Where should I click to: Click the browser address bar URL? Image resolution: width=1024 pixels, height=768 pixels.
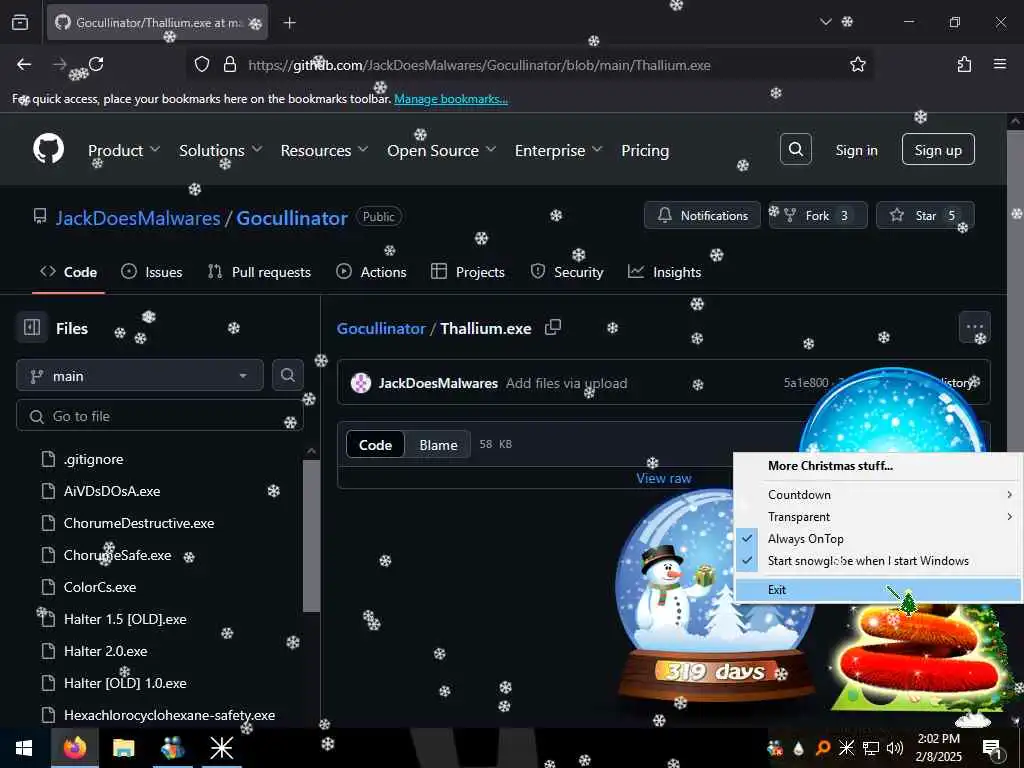click(479, 65)
